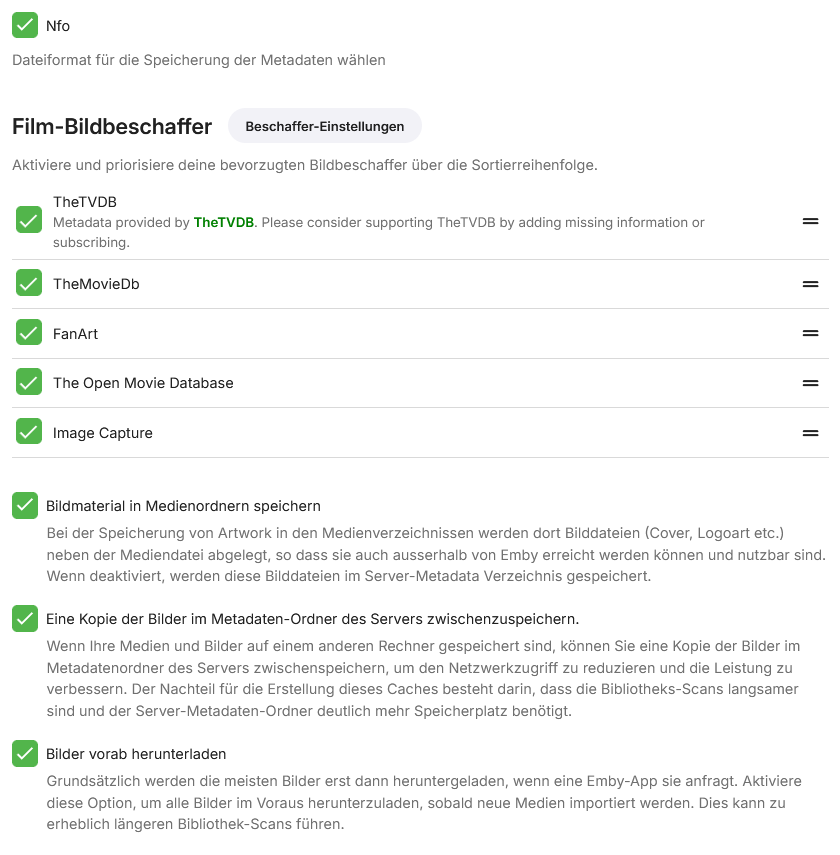Select the FanArt list row label
The height and width of the screenshot is (855, 840).
(x=76, y=334)
